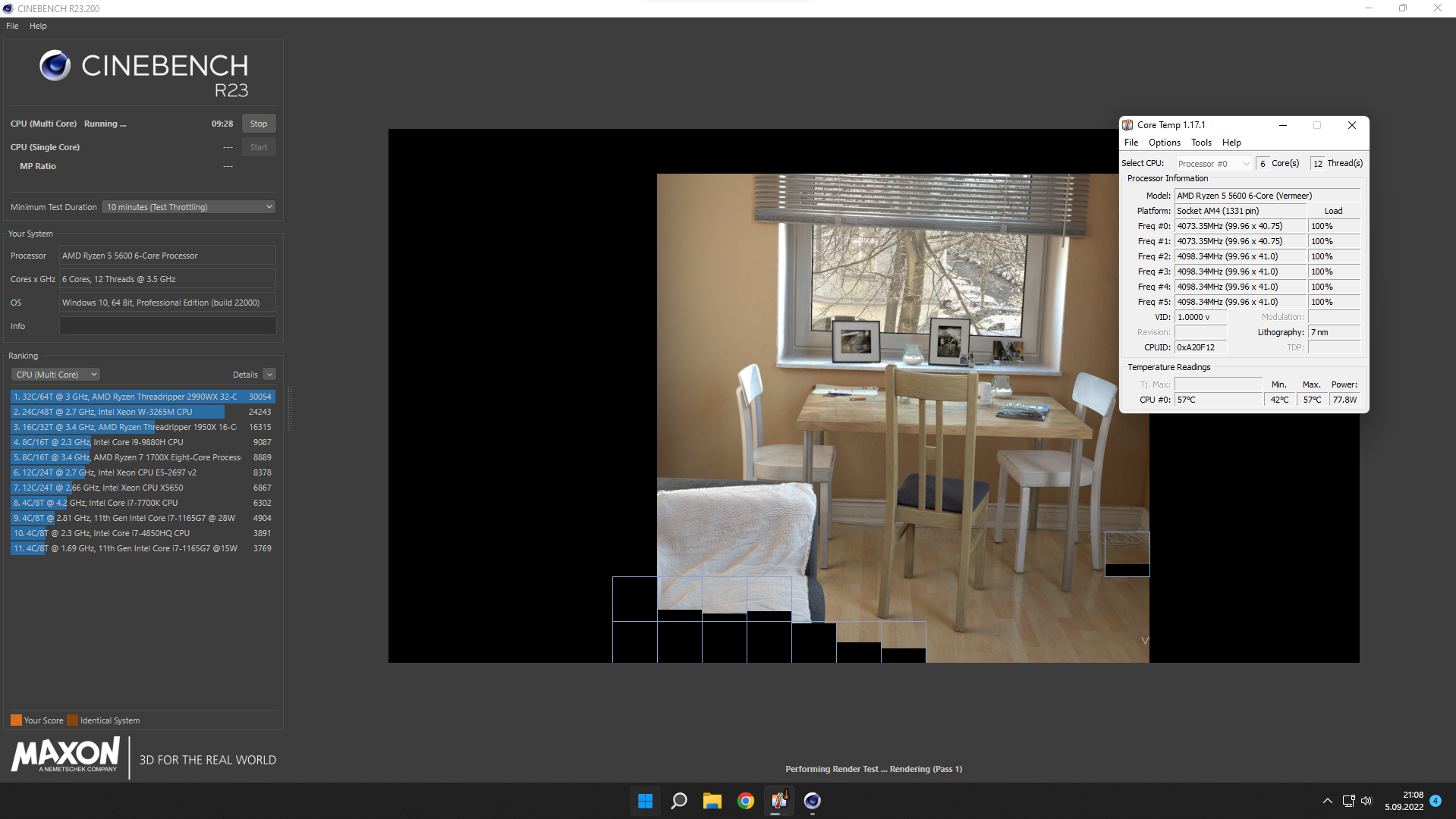
Task: Show hidden system tray icons
Action: (1327, 801)
